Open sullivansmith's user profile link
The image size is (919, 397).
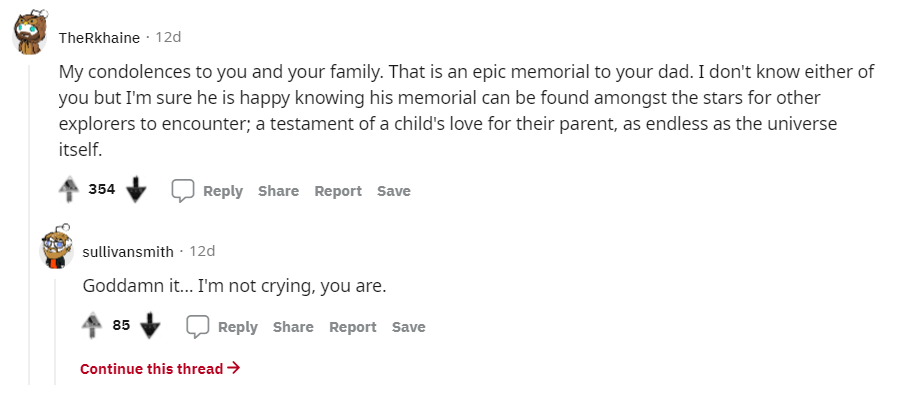pyautogui.click(x=128, y=252)
